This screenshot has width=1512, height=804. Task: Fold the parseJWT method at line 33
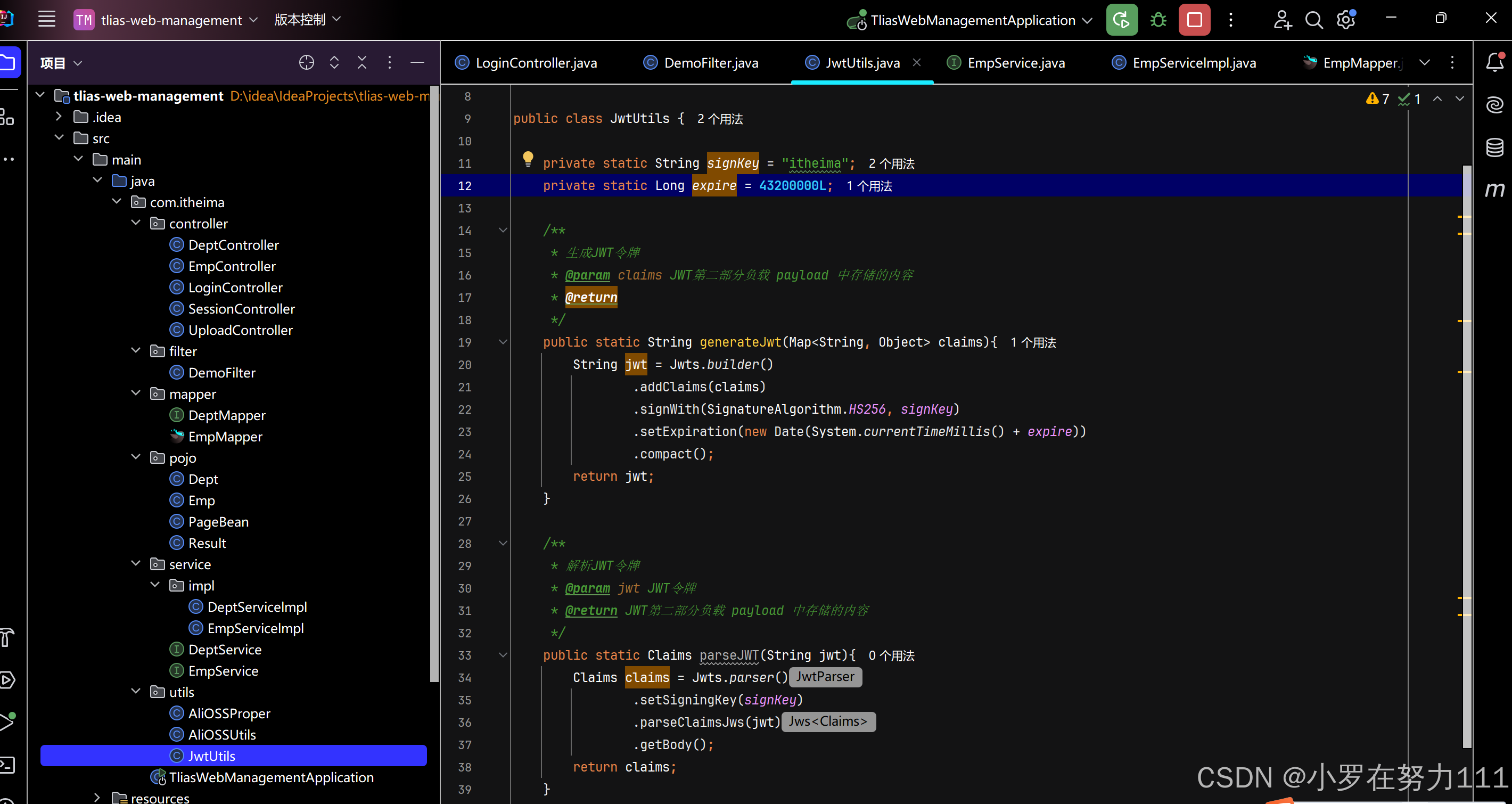503,655
